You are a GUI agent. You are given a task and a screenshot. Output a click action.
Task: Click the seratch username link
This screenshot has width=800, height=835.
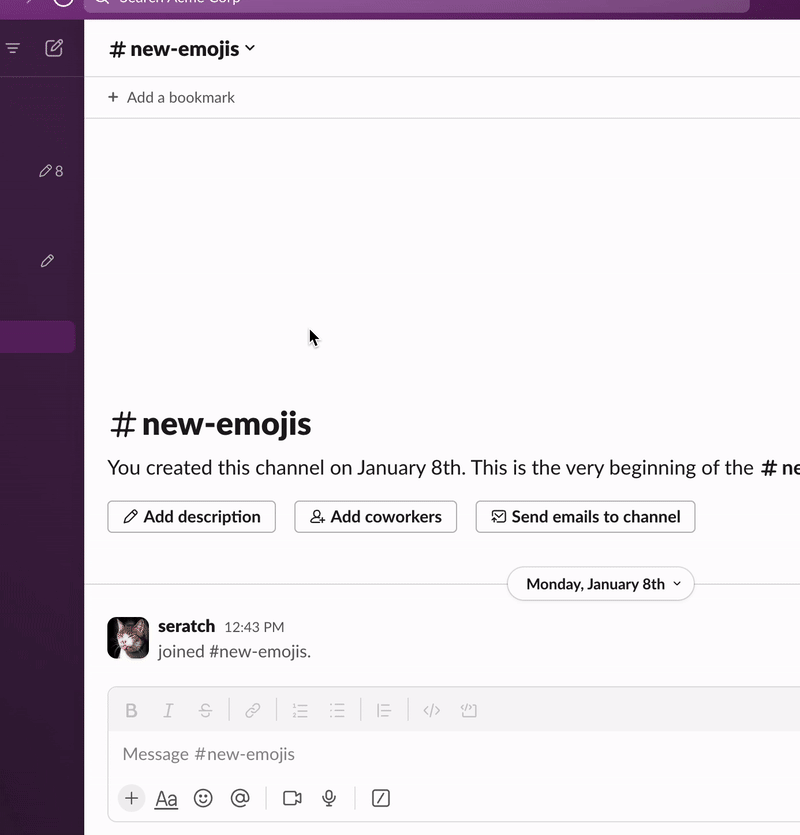point(186,626)
